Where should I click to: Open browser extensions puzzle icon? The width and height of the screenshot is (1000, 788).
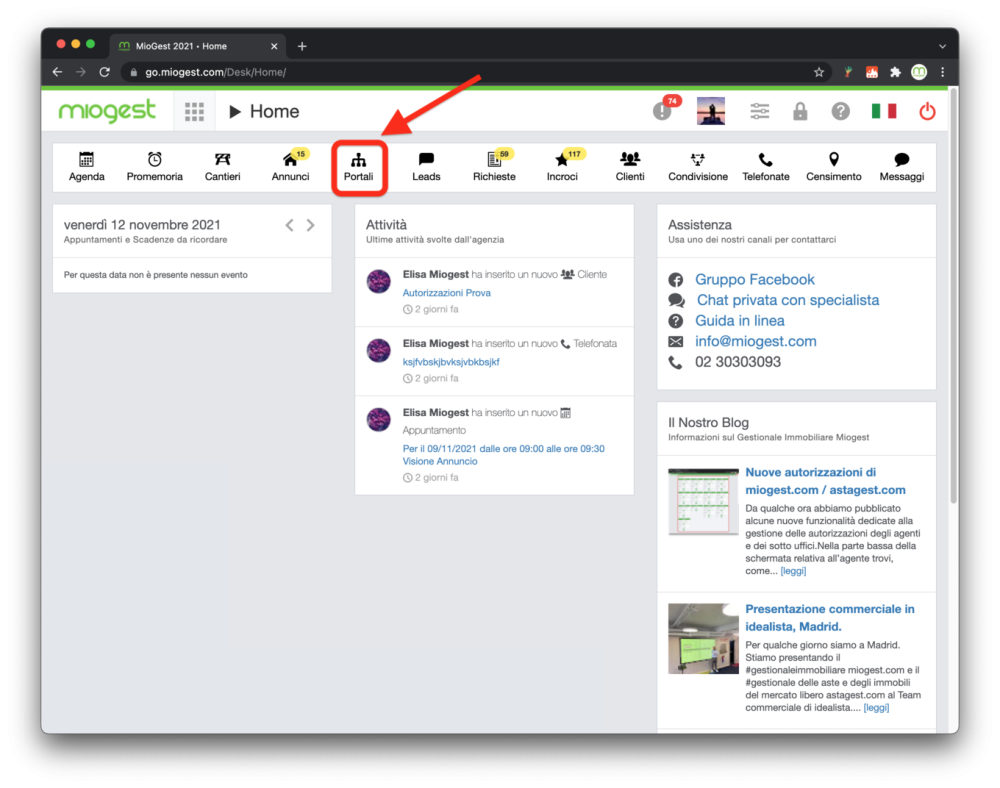tap(895, 72)
